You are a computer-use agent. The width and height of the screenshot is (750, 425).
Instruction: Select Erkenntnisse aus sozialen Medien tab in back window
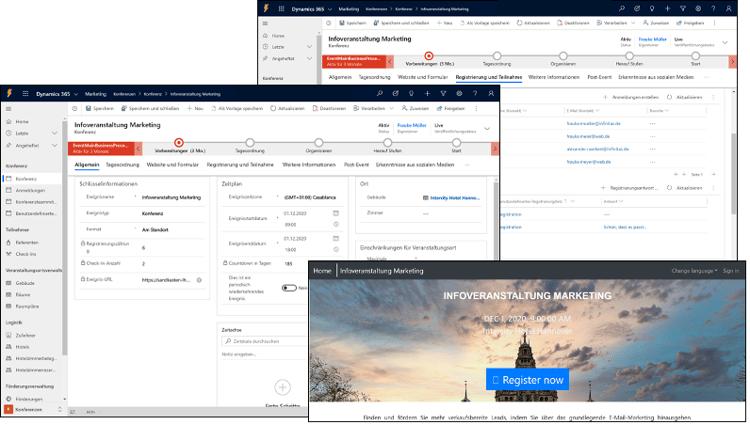pos(656,77)
